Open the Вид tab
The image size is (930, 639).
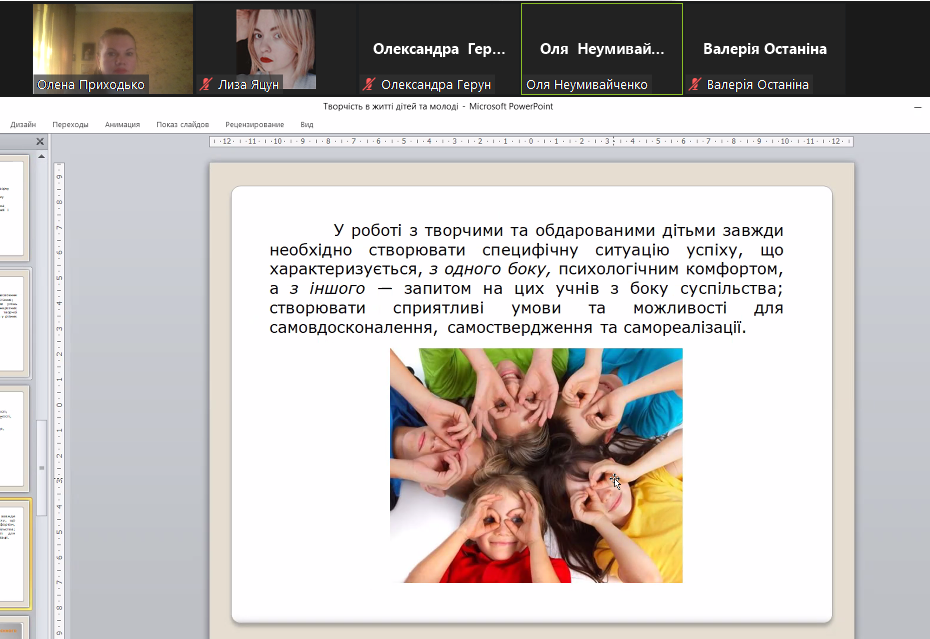pos(307,125)
